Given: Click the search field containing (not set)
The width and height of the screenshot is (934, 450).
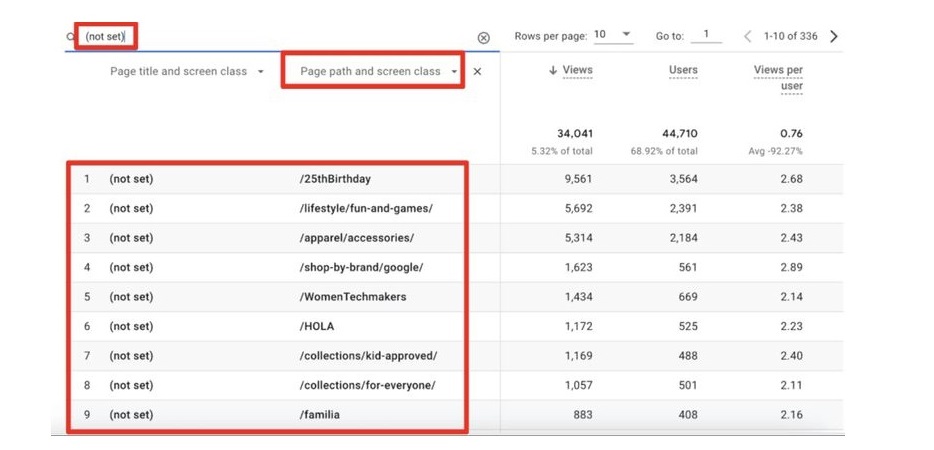Looking at the screenshot, I should pyautogui.click(x=280, y=37).
